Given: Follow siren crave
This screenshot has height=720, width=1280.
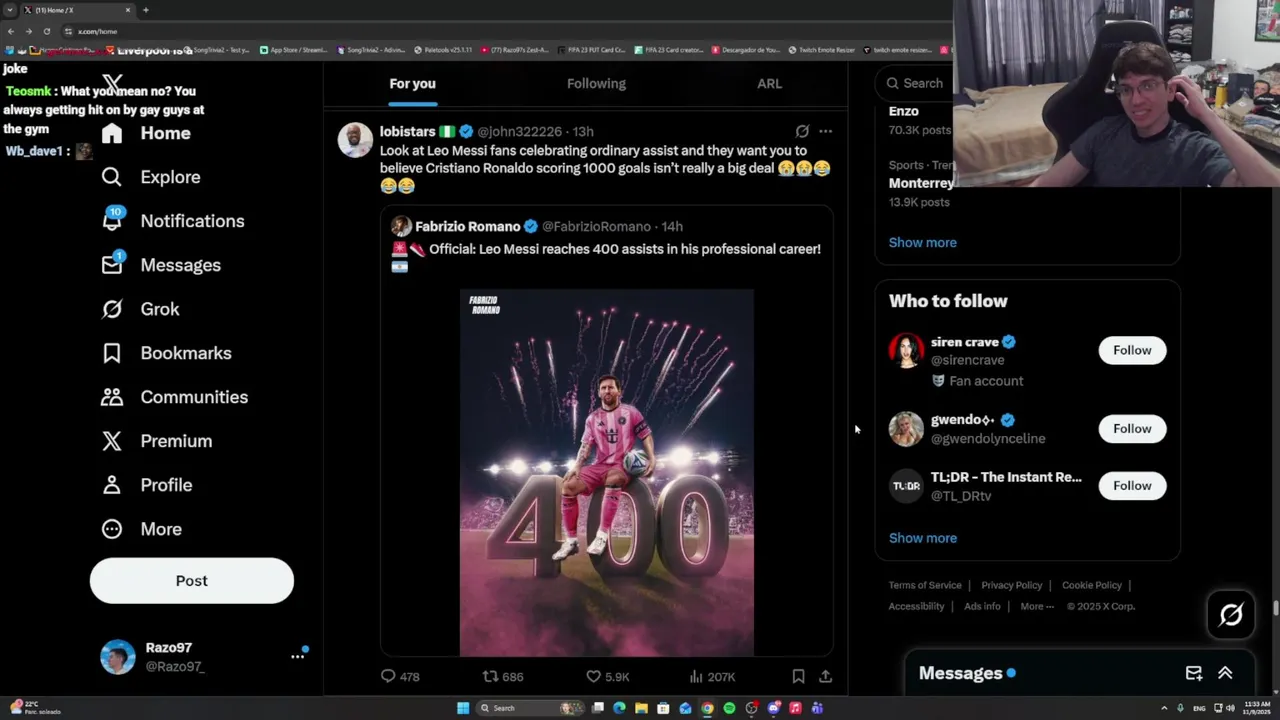Looking at the screenshot, I should click(1132, 350).
